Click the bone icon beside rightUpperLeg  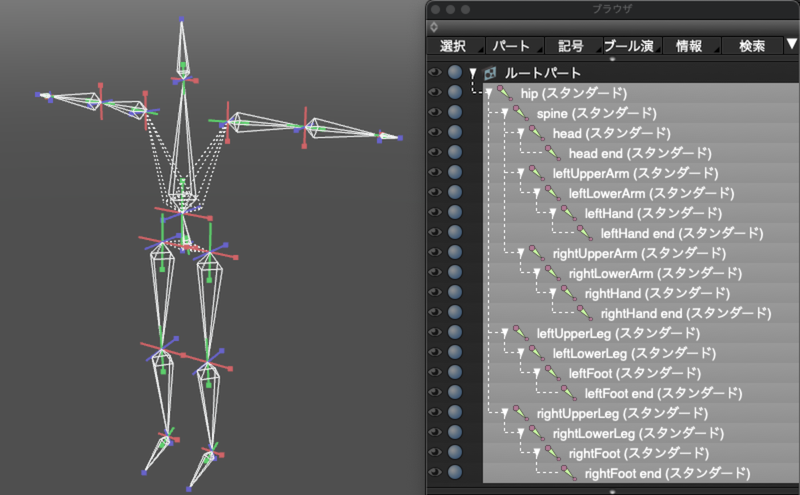pos(521,413)
